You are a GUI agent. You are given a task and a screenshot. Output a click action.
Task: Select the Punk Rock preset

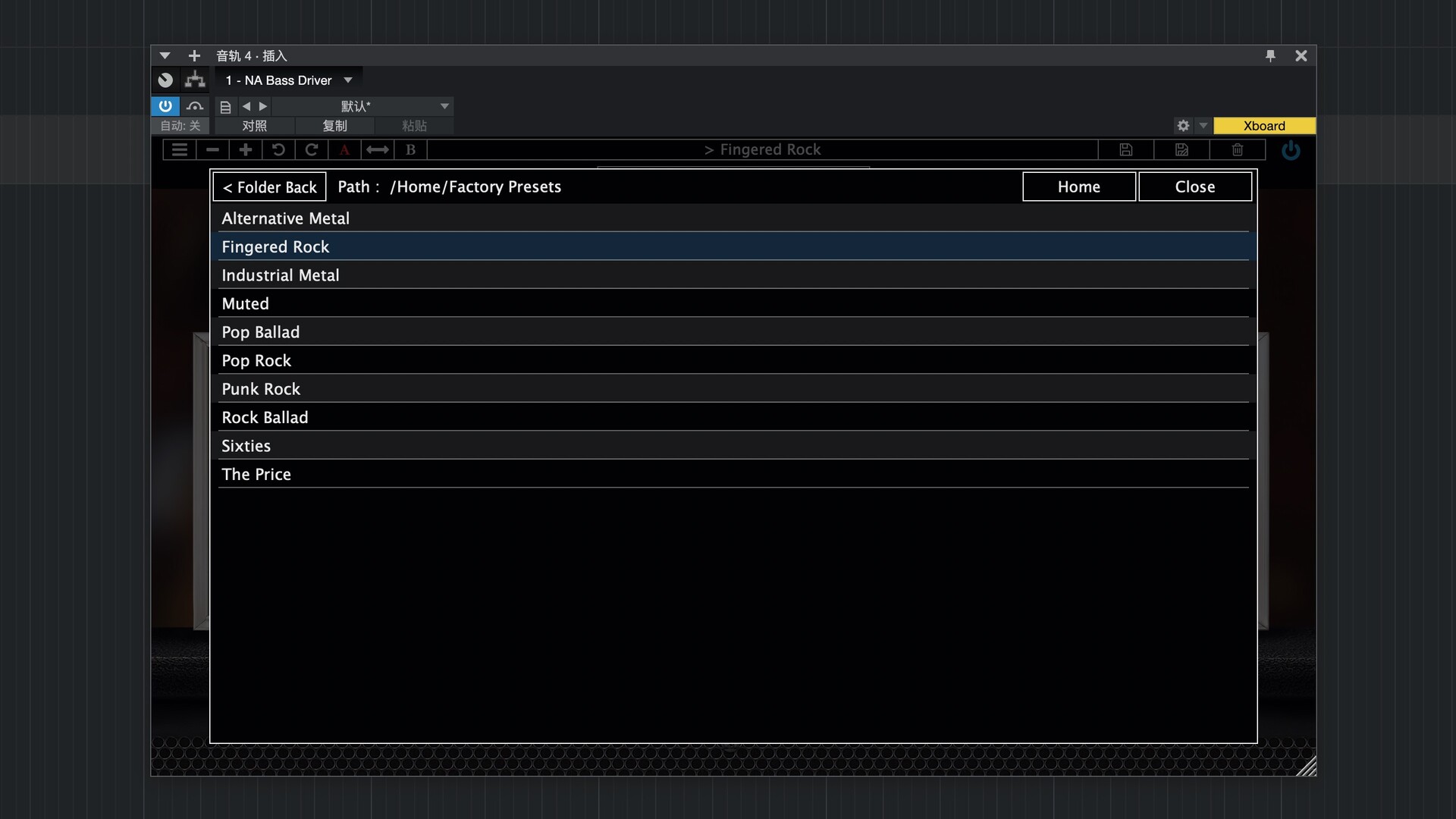point(733,389)
